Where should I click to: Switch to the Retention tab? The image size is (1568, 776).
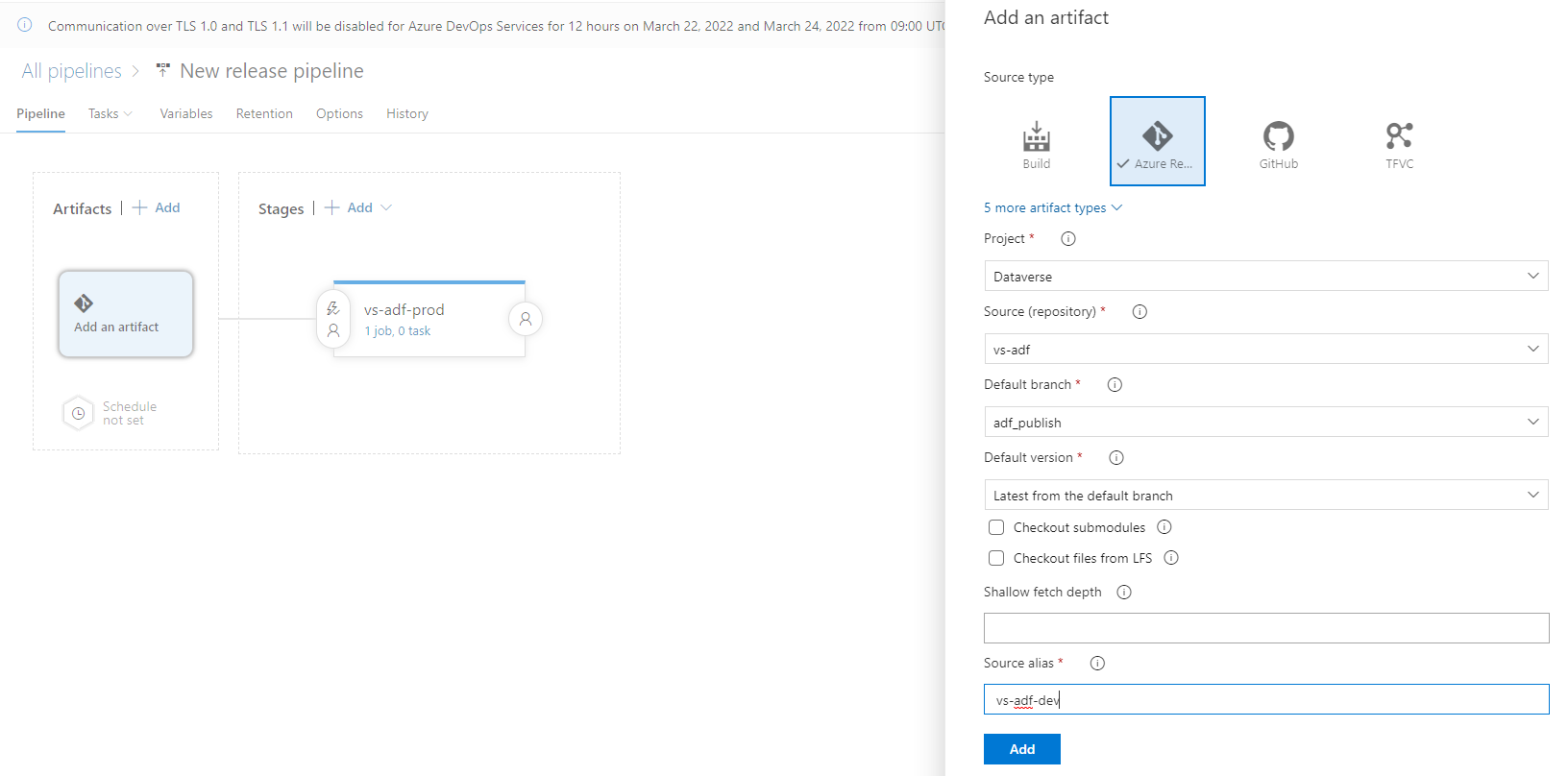tap(264, 113)
